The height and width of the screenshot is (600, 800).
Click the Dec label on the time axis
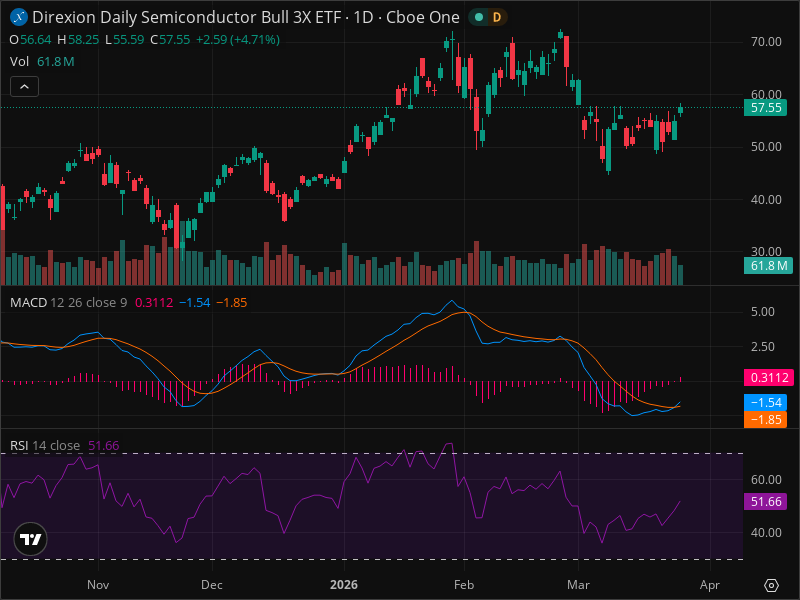[x=212, y=585]
